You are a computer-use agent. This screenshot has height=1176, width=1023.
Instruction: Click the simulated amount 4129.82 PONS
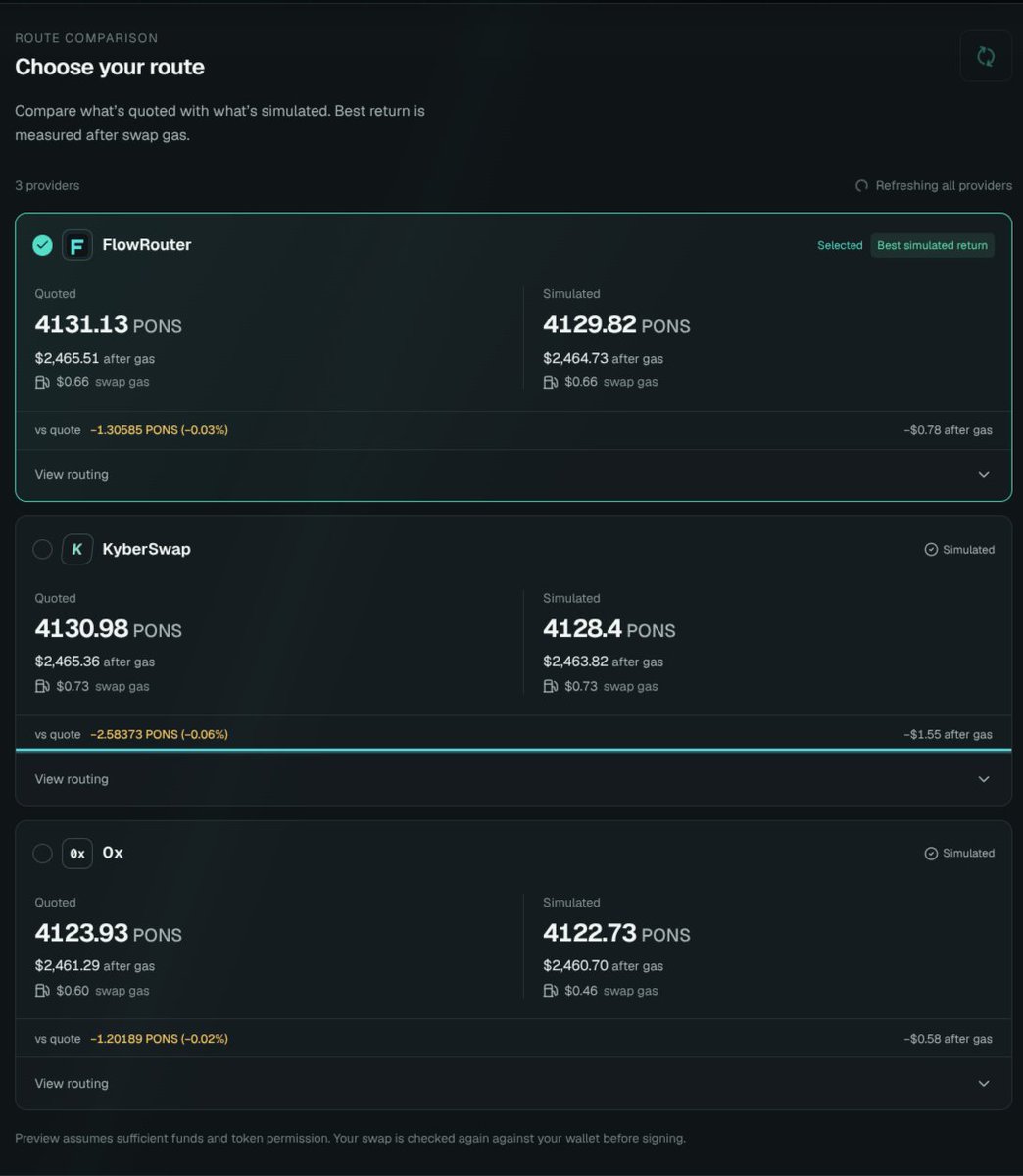[617, 324]
